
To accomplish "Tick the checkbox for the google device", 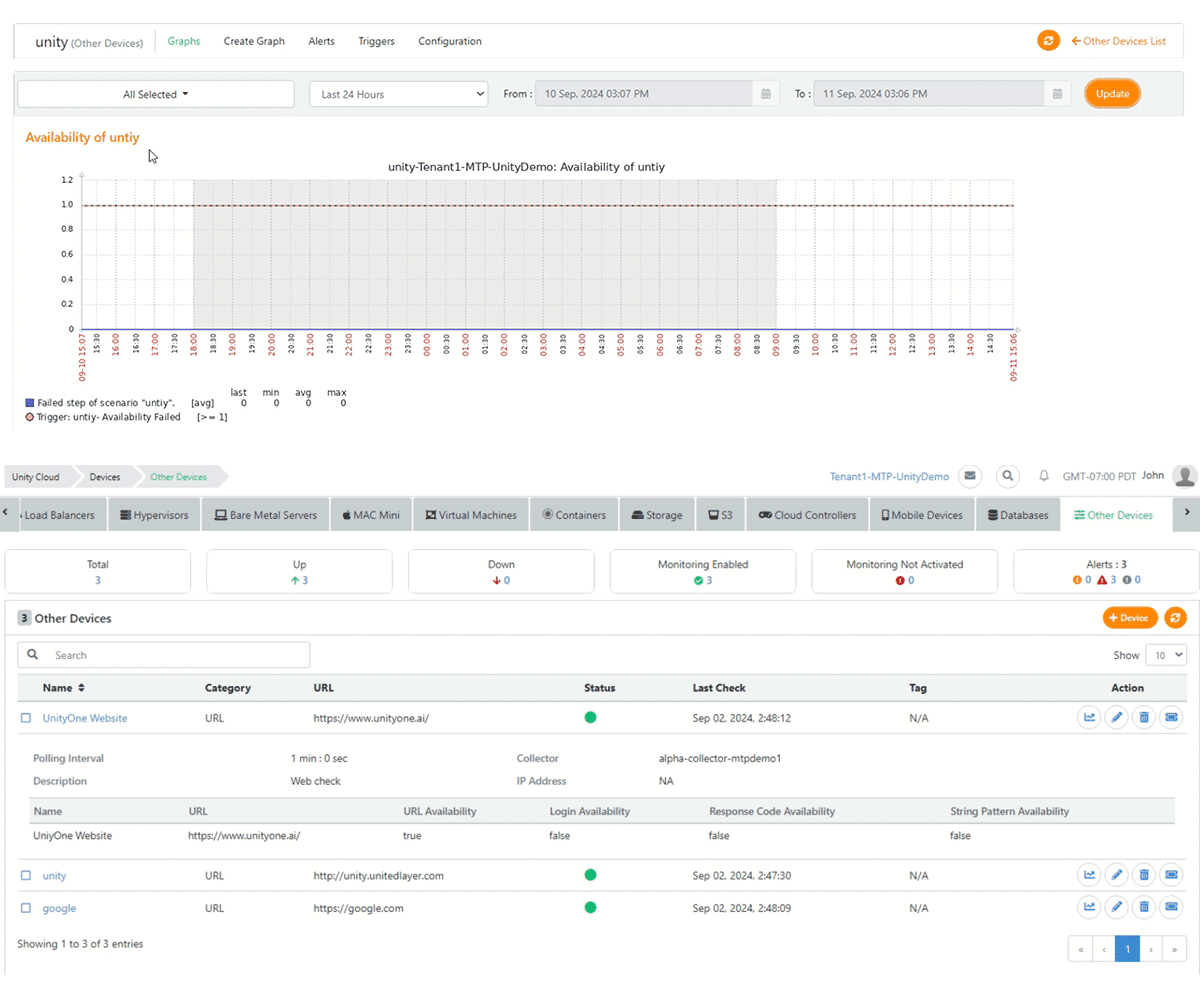I will tap(27, 907).
